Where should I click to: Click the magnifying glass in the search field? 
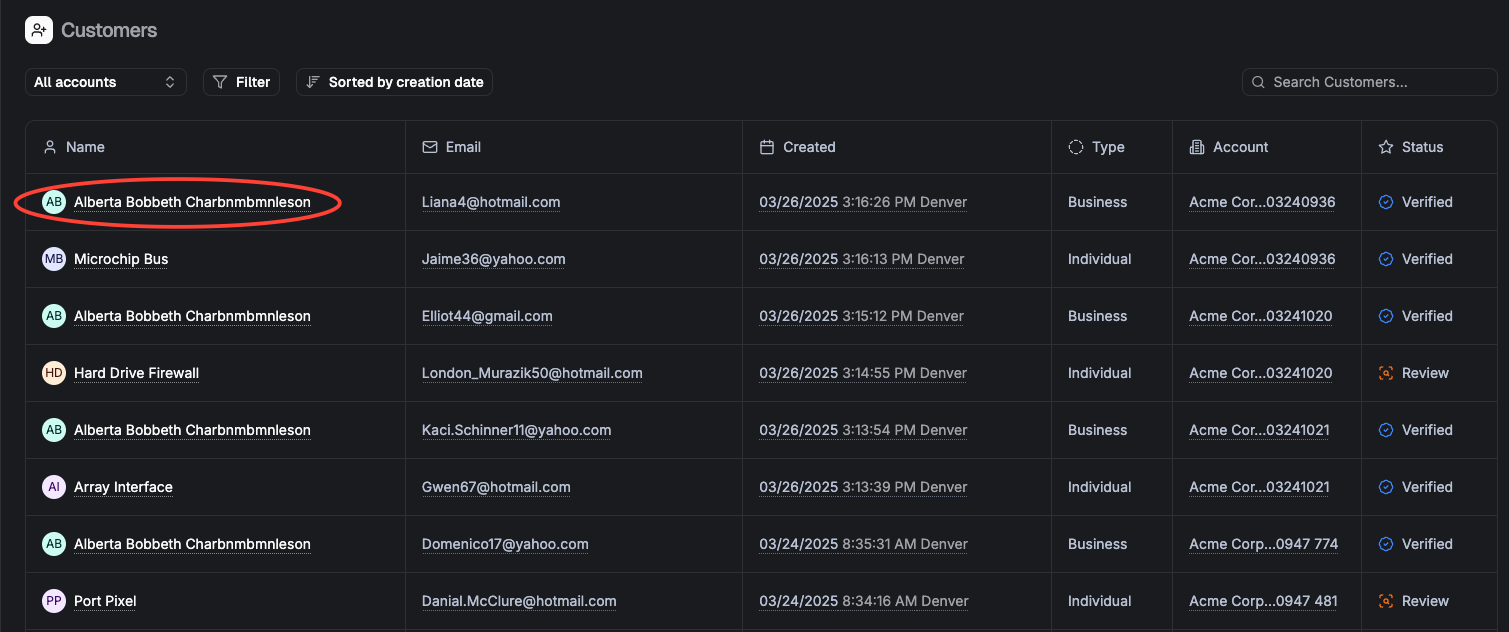tap(1258, 81)
